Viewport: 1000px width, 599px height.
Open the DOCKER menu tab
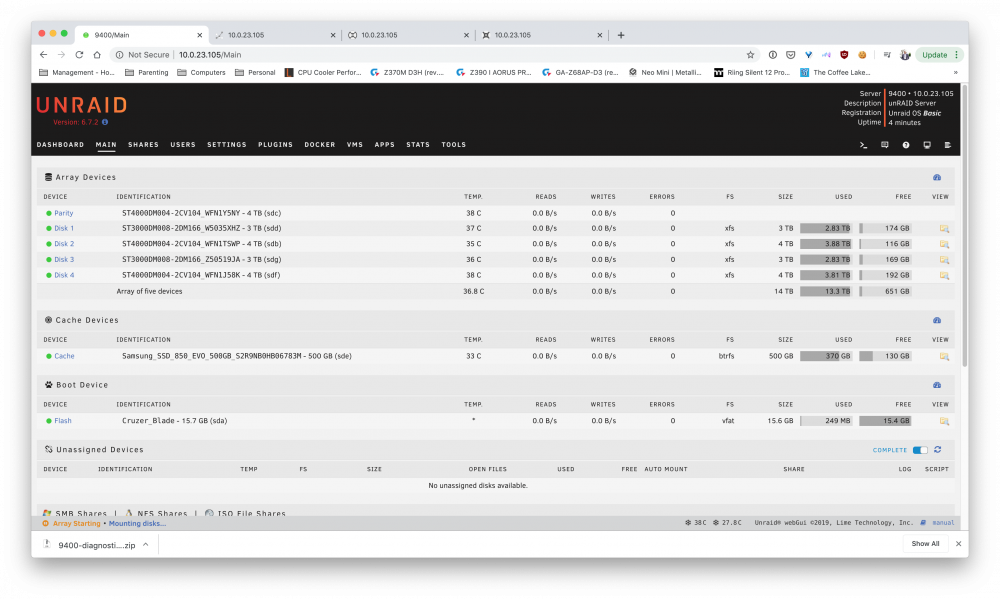click(320, 145)
